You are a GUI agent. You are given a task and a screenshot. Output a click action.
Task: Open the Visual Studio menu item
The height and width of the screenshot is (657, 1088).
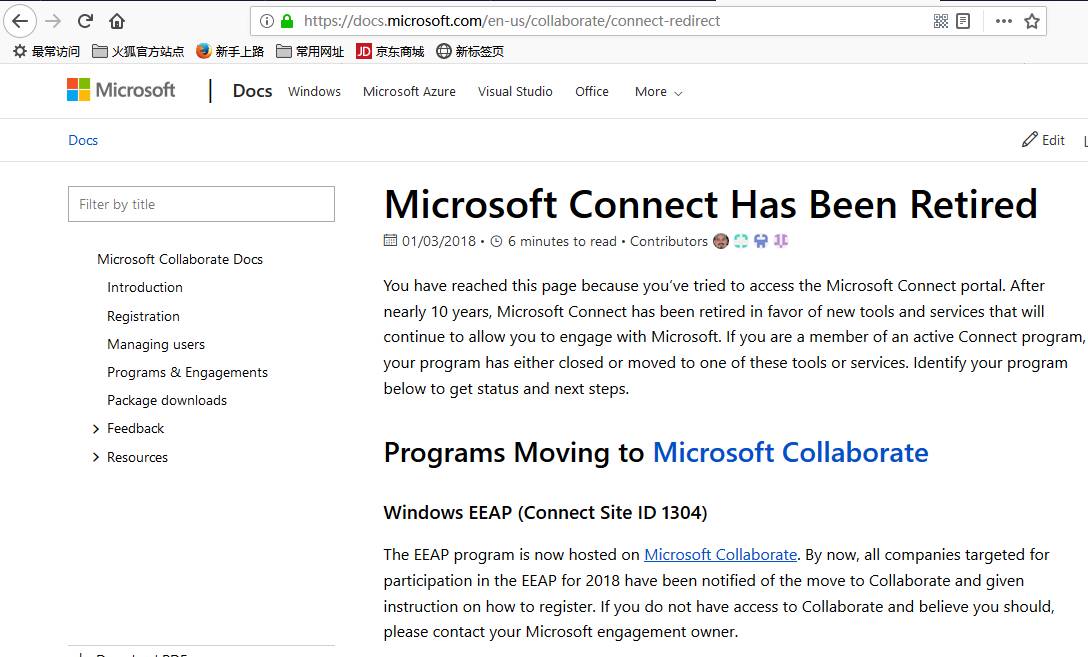coord(515,92)
